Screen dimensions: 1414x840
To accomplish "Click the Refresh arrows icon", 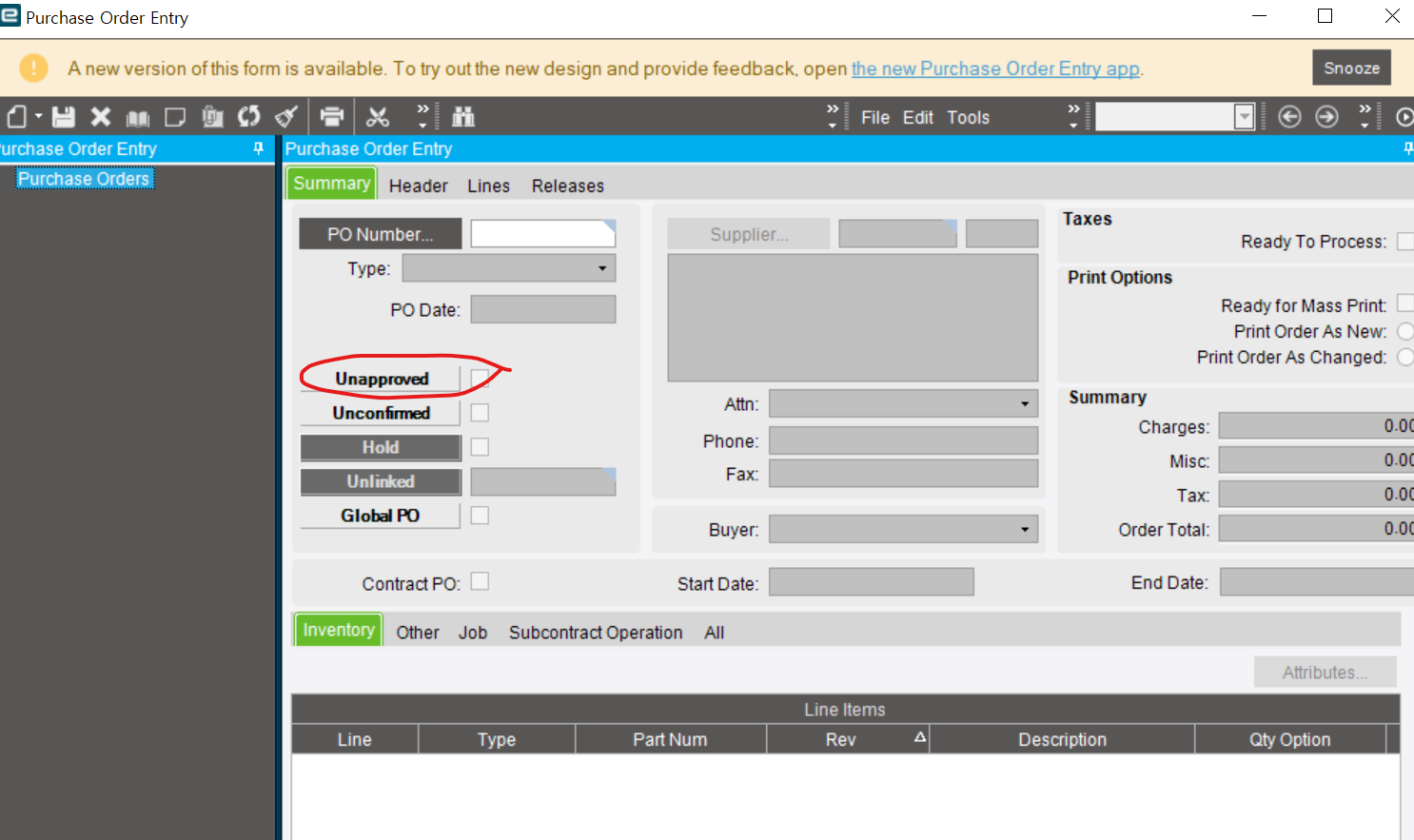I will (249, 117).
